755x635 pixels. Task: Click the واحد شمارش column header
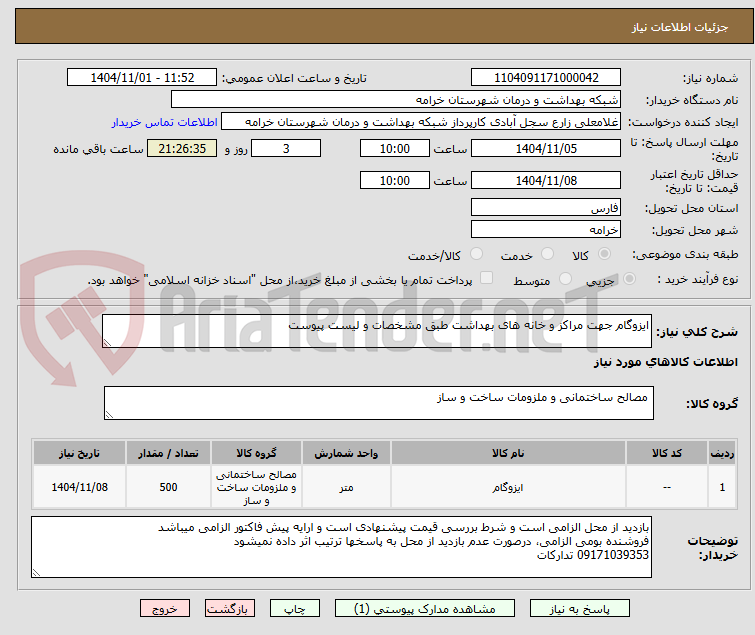346,453
